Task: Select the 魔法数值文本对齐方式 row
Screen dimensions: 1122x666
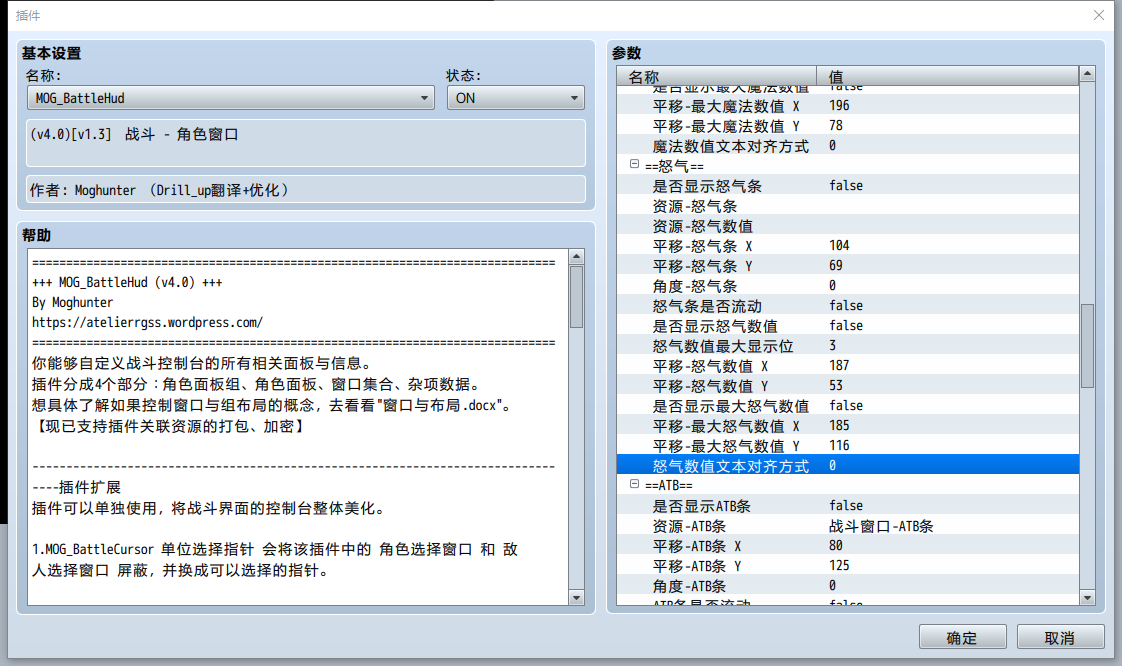Action: [x=848, y=146]
